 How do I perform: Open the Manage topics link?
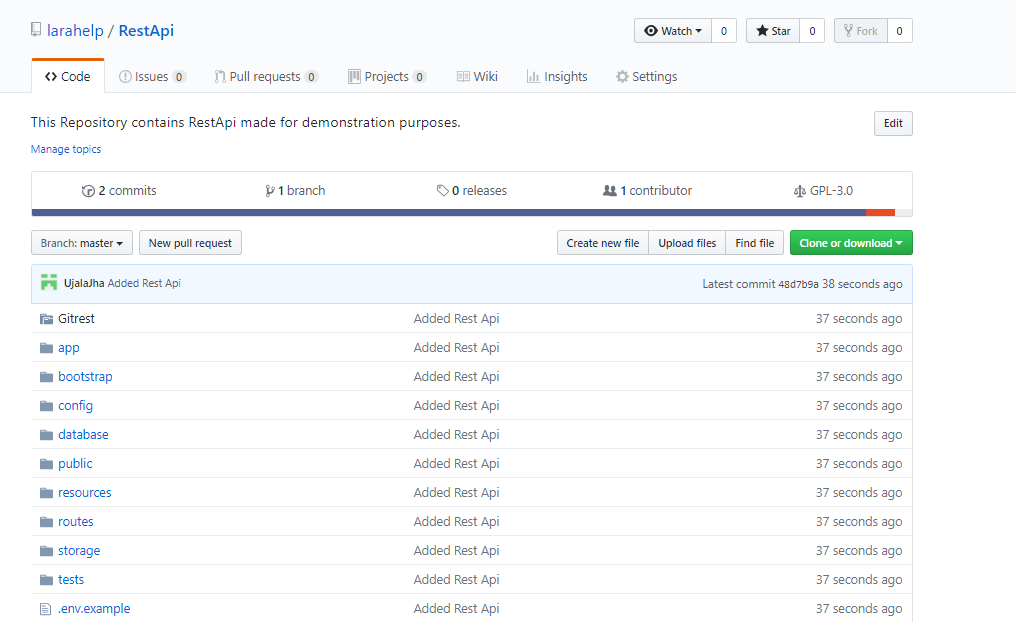66,149
